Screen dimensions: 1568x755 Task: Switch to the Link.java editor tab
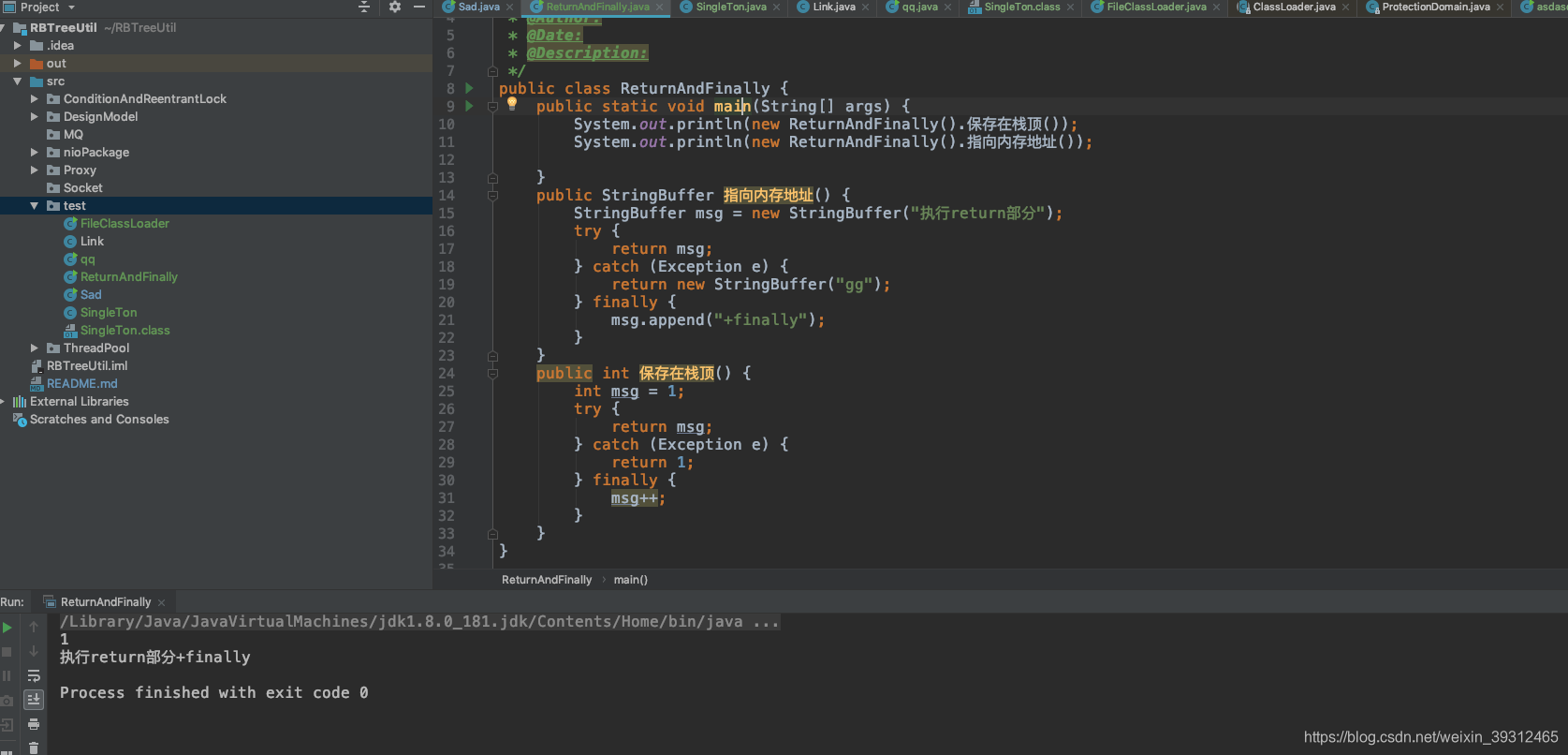[834, 7]
